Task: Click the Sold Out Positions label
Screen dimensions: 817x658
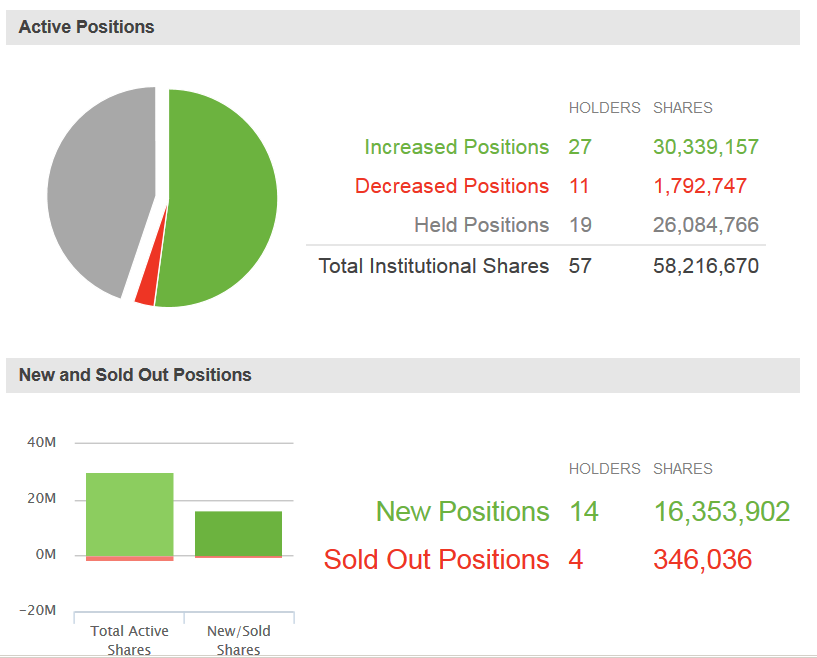Action: 436,559
